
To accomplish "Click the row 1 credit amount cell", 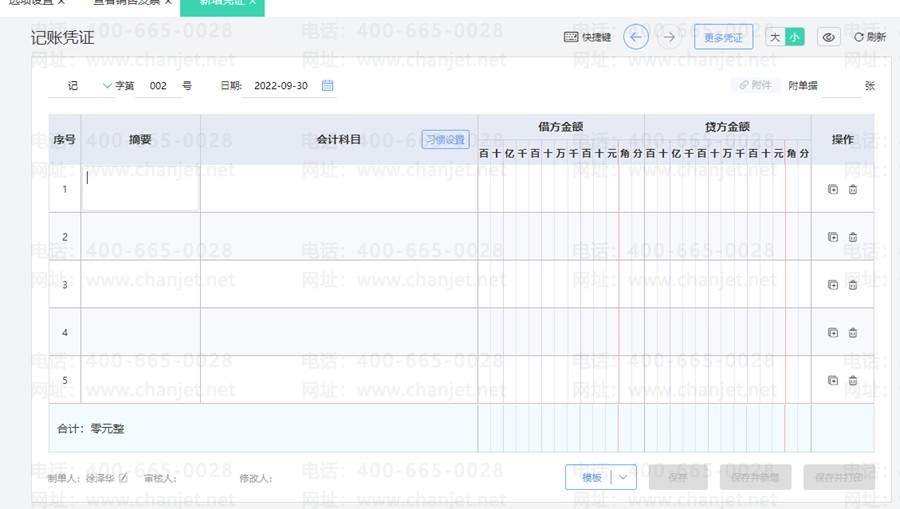I will (728, 188).
